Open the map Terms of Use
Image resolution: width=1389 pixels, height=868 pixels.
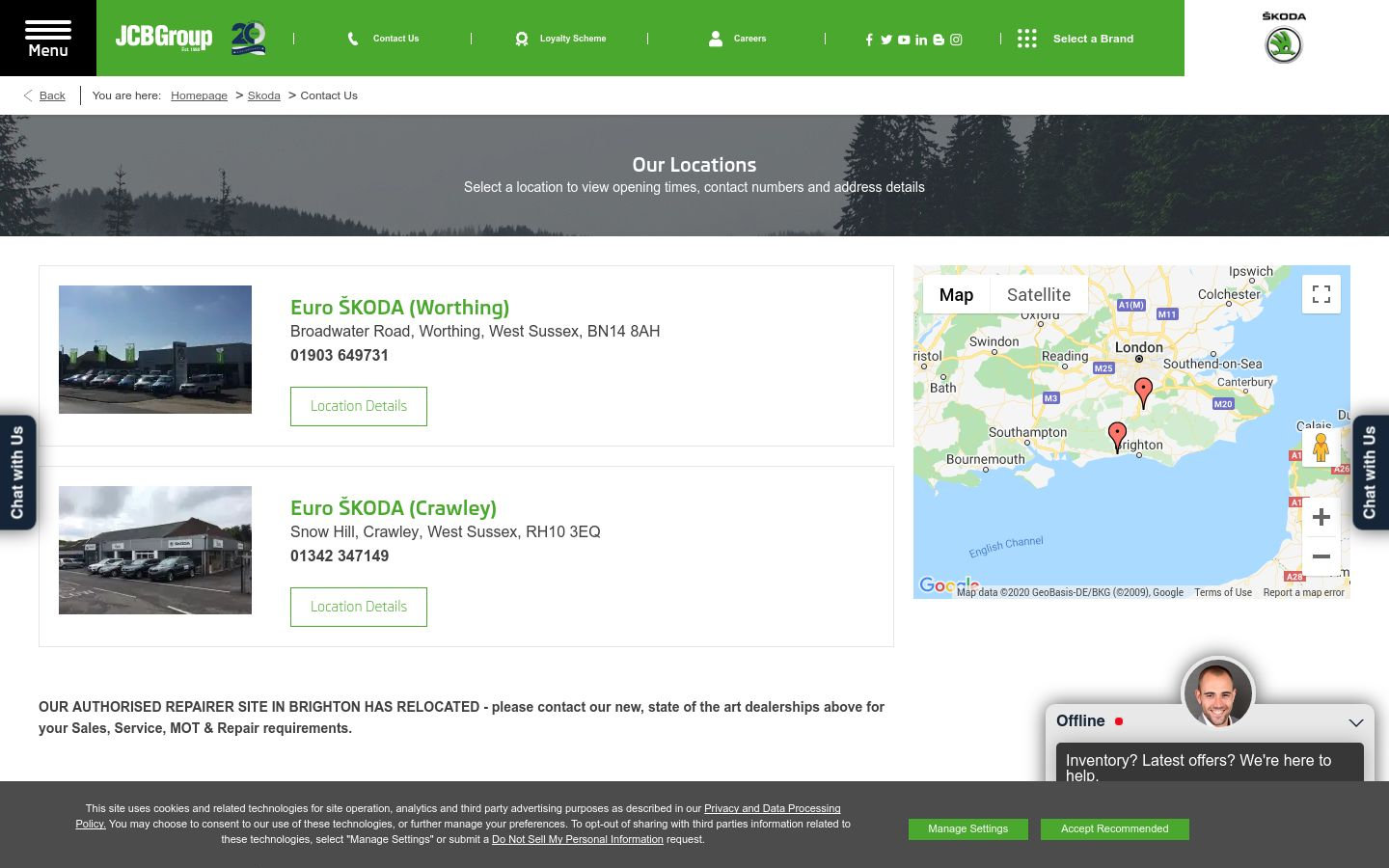click(1223, 592)
